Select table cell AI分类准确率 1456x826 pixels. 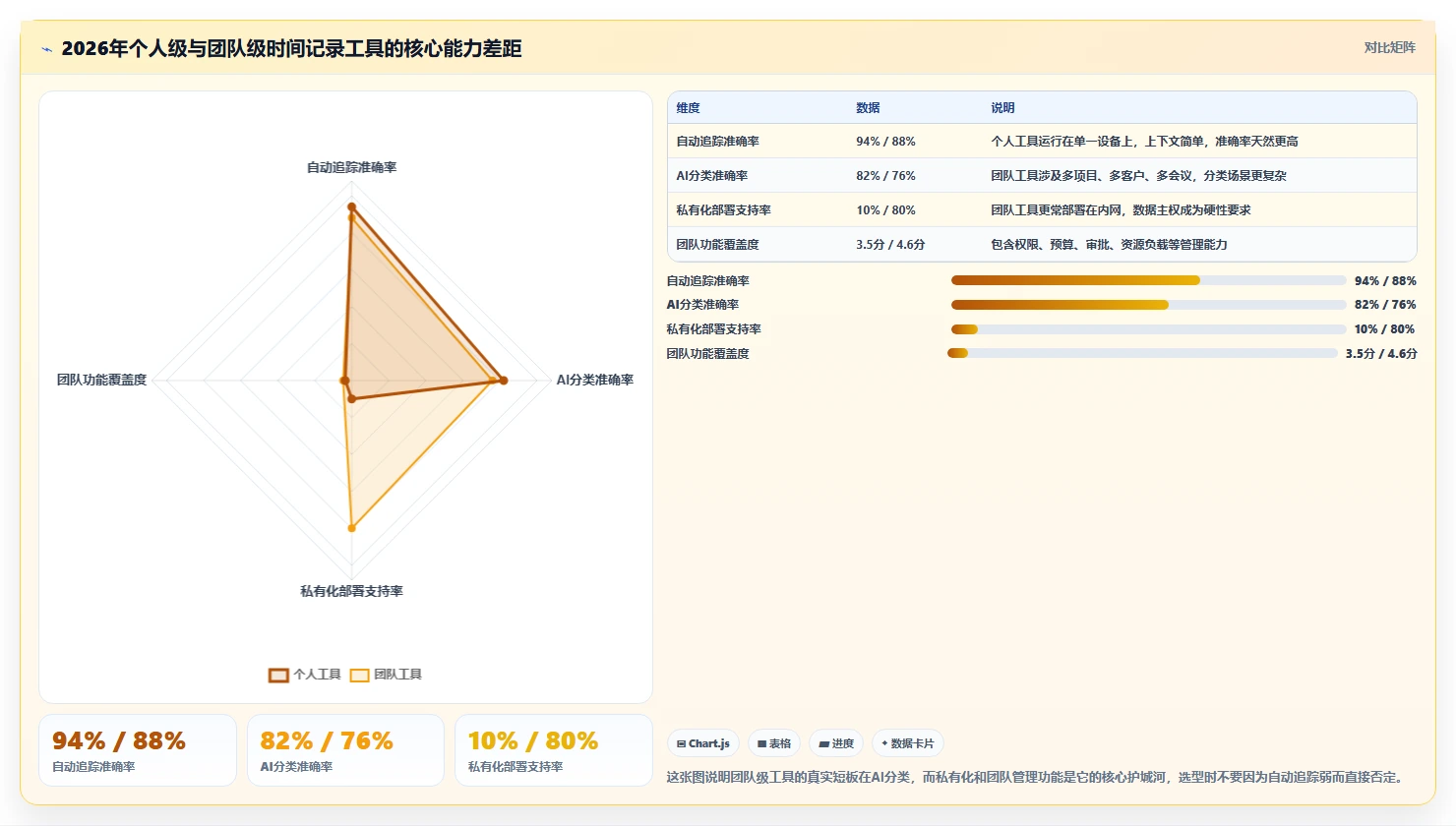pos(711,176)
